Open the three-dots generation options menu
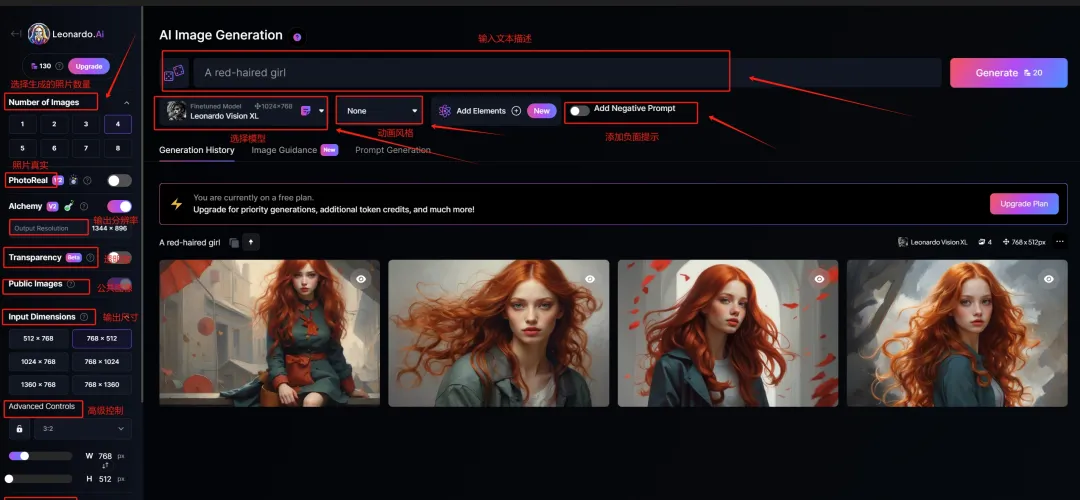 coord(1060,242)
